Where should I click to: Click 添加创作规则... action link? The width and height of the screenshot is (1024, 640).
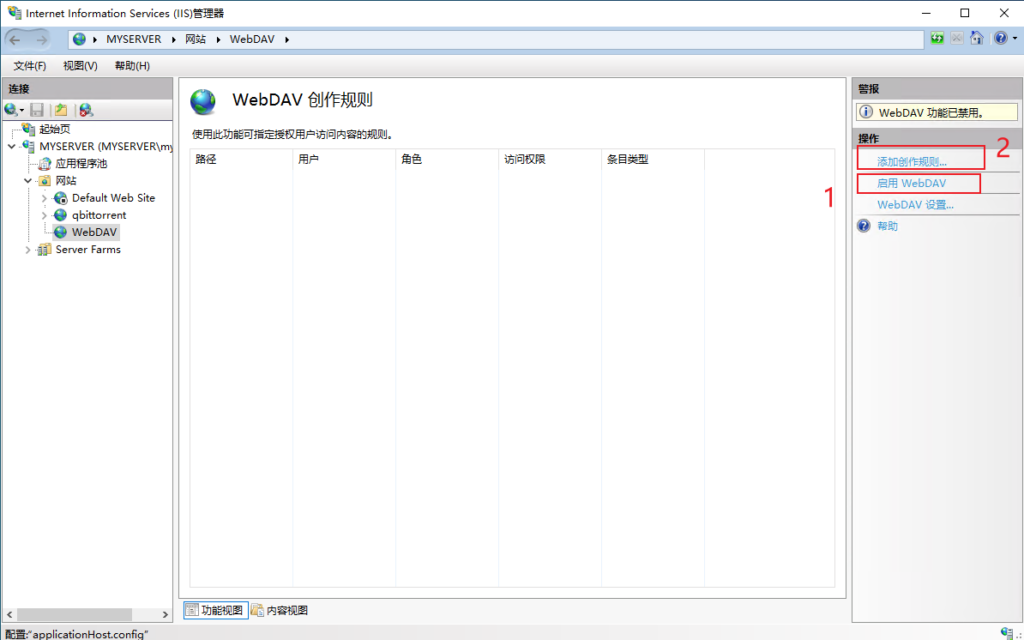point(912,162)
